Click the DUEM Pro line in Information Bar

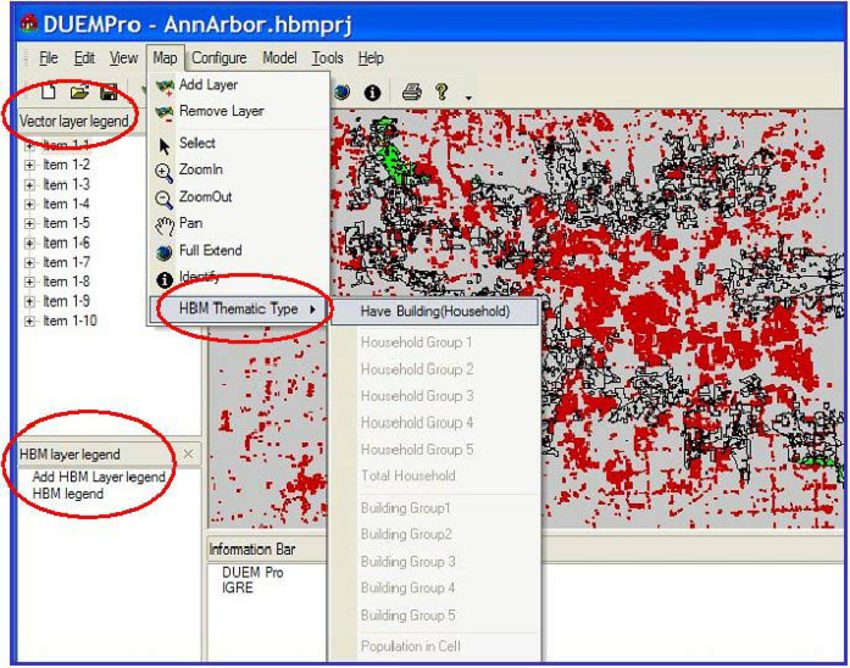pyautogui.click(x=253, y=572)
